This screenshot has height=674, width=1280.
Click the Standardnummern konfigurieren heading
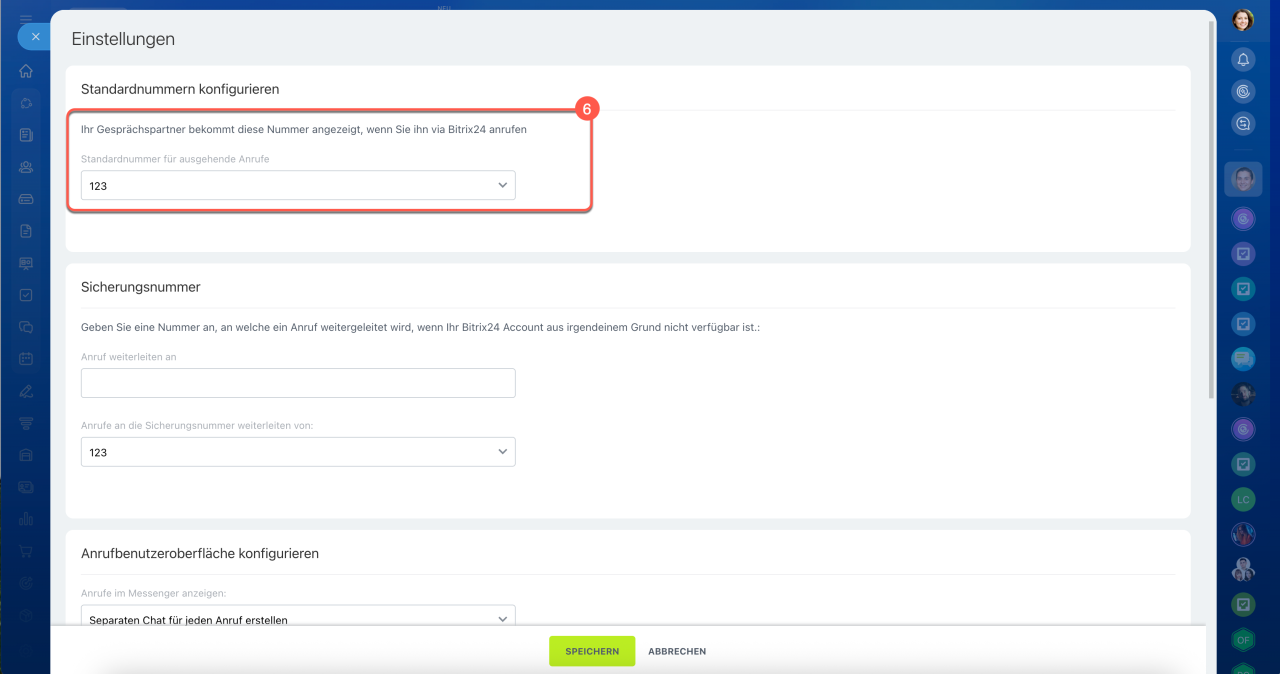180,89
